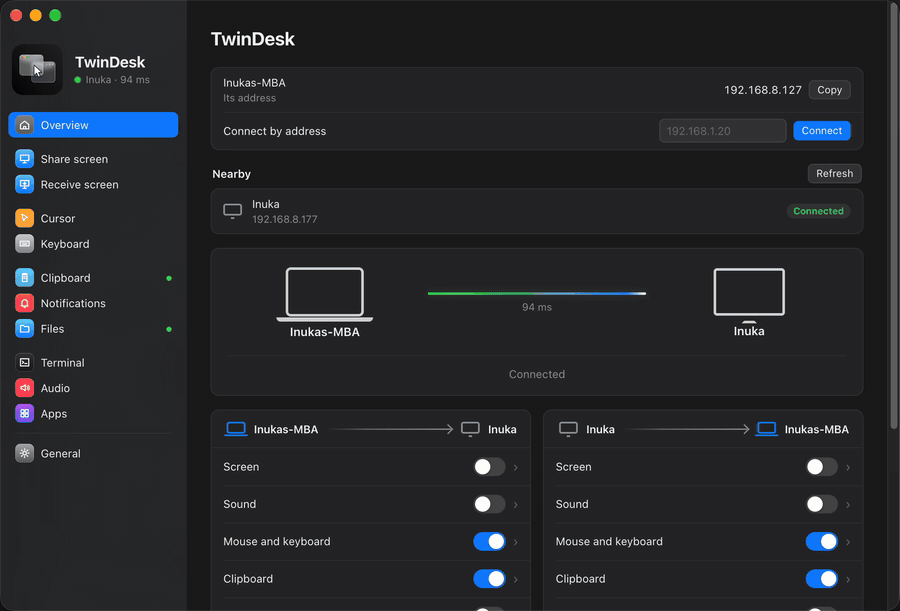Click the Terminal icon in the sidebar
Screen dimensions: 900x611
[24, 362]
